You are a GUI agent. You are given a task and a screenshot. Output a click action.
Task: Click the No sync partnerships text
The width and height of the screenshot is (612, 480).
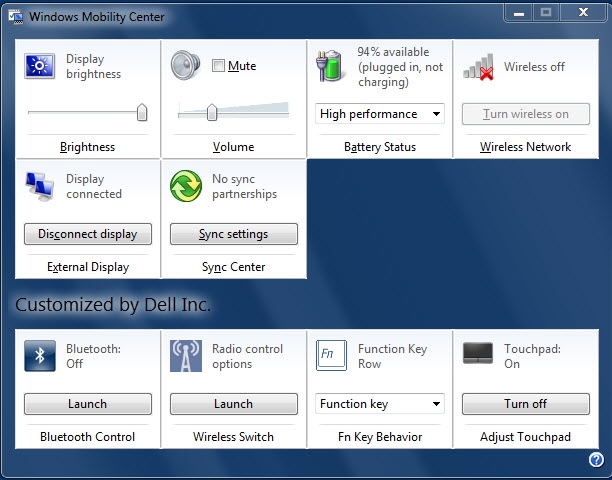[244, 187]
